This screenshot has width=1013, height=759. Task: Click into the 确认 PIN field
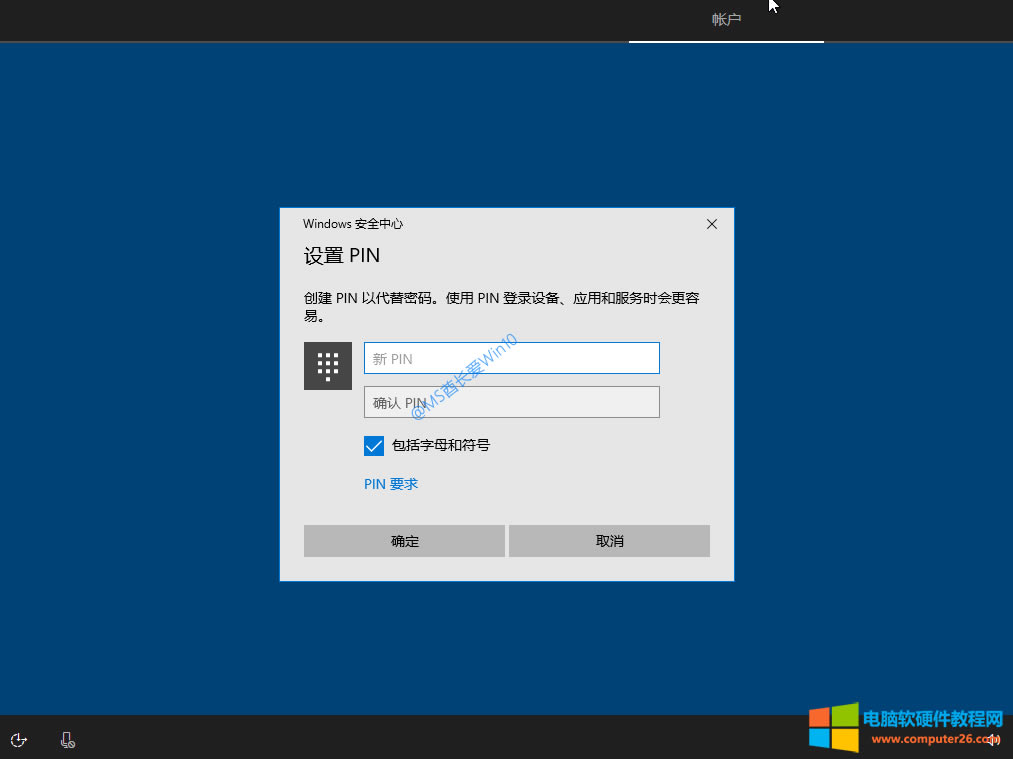point(512,402)
